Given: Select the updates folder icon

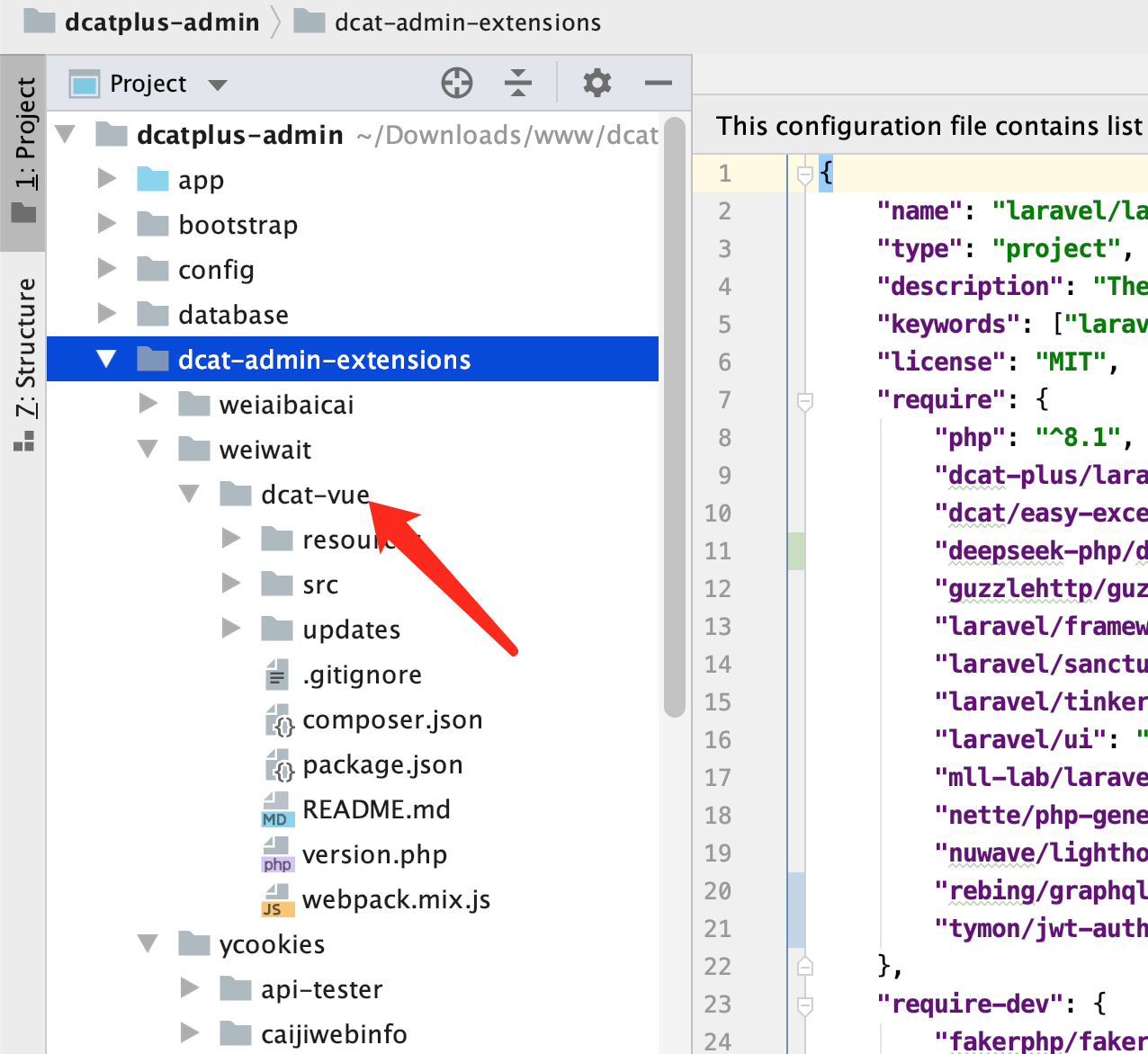Looking at the screenshot, I should click(x=277, y=629).
